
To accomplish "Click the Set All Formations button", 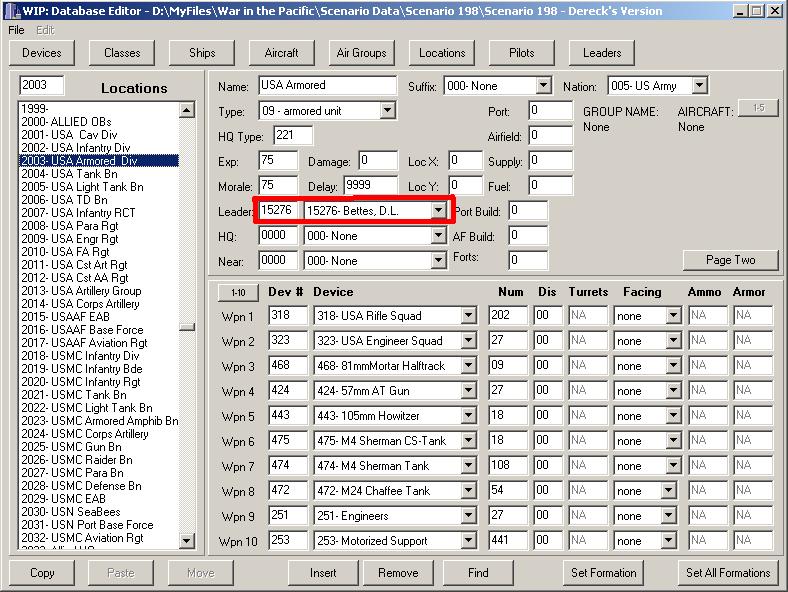I will point(728,573).
